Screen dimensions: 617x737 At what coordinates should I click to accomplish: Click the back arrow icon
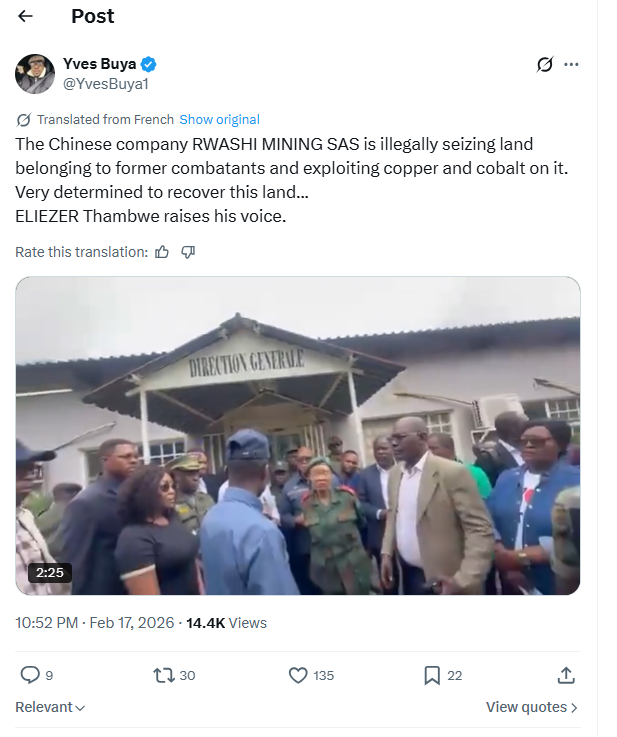pos(26,16)
